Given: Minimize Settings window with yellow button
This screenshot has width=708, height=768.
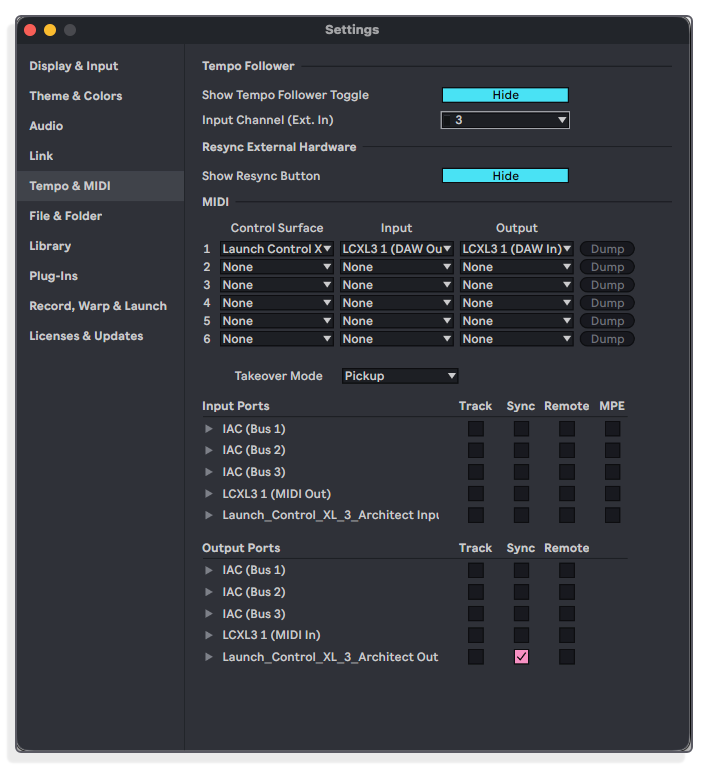Looking at the screenshot, I should (50, 30).
